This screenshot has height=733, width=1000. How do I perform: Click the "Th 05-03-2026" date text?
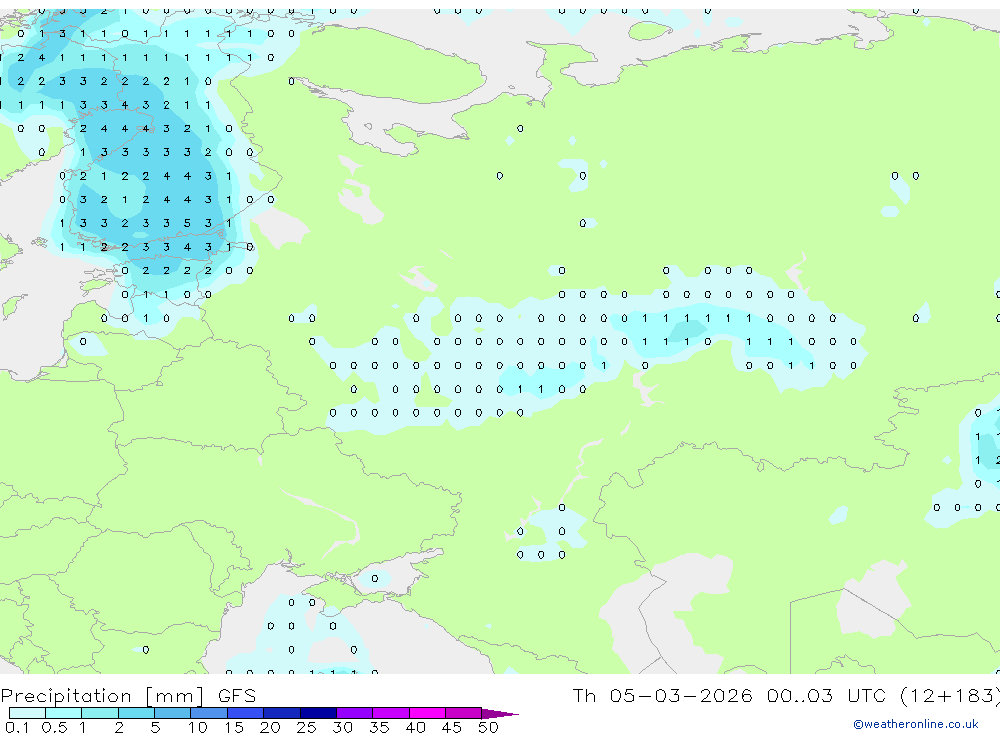[662, 695]
